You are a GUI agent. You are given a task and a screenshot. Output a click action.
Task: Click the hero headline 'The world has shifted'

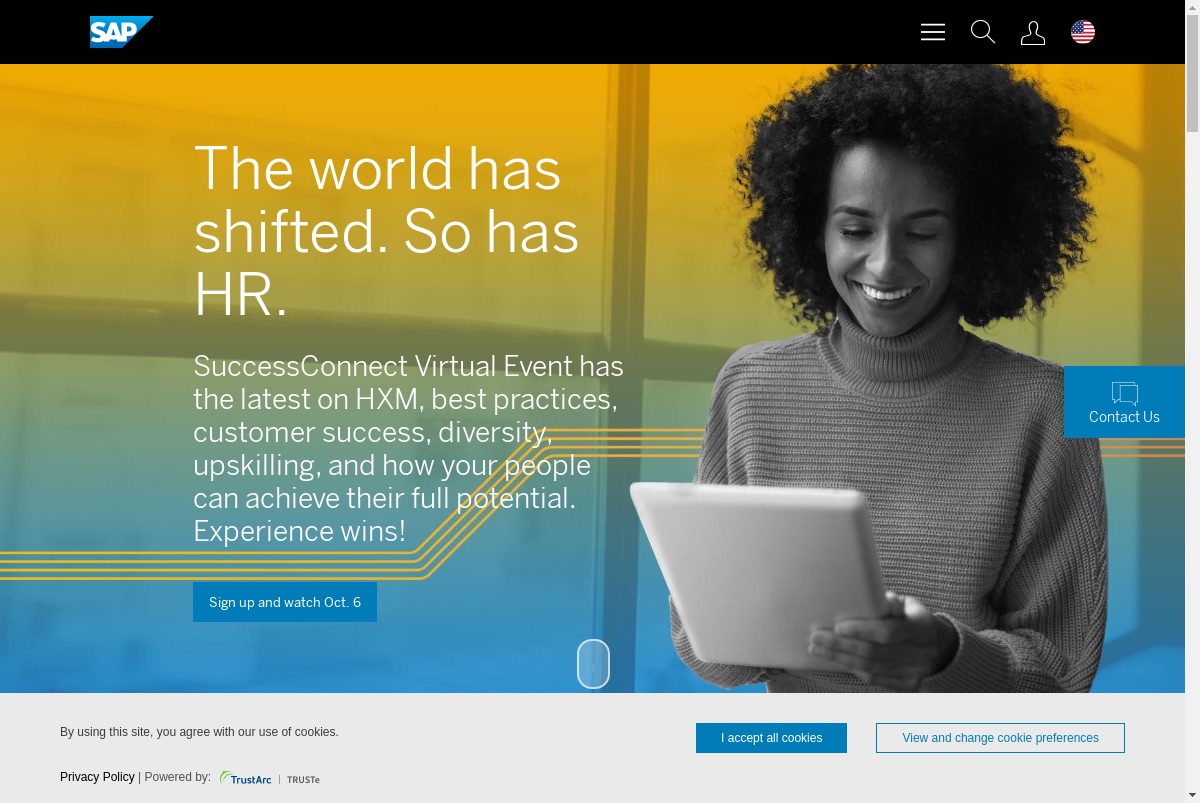(386, 232)
